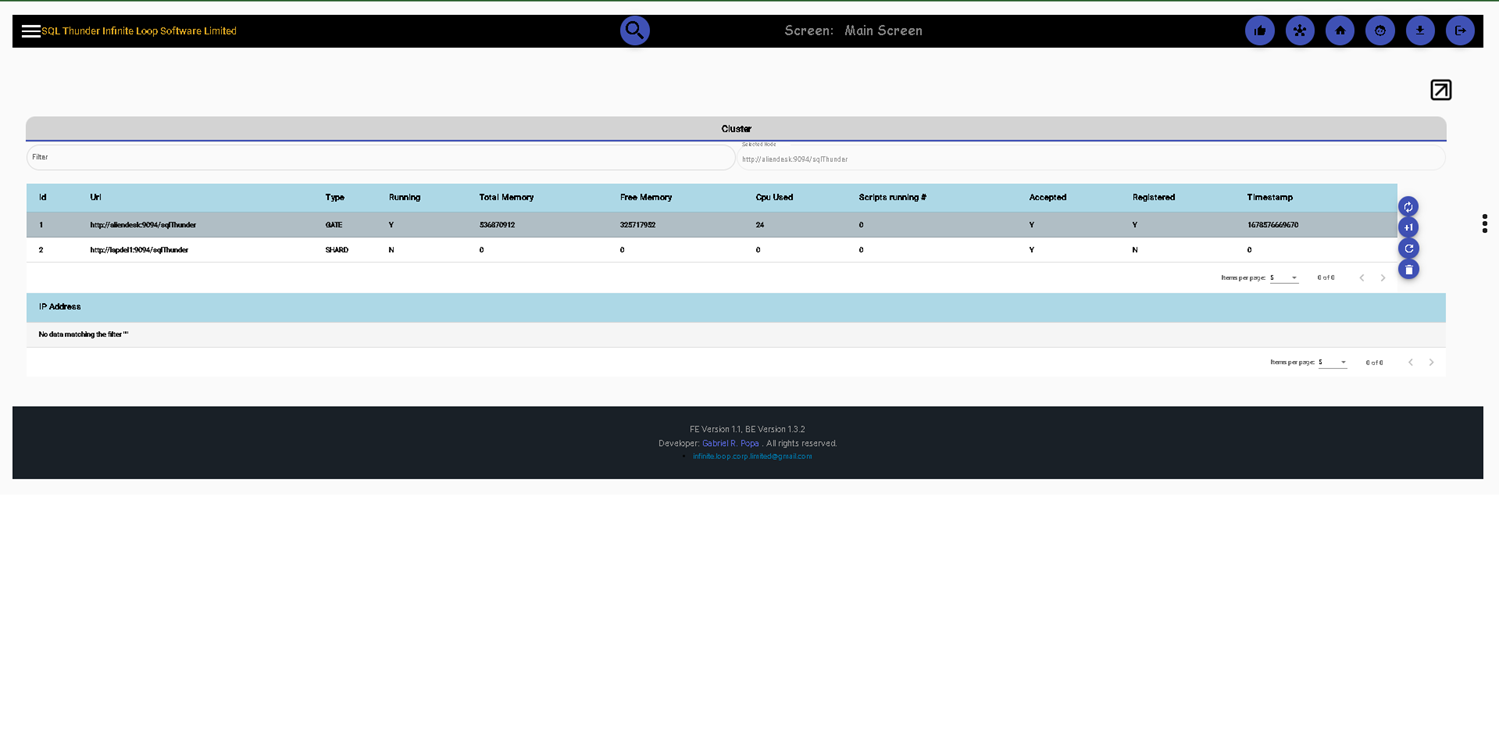The width and height of the screenshot is (1499, 751).
Task: Click timestamp value 1678576669670
Action: point(1273,225)
